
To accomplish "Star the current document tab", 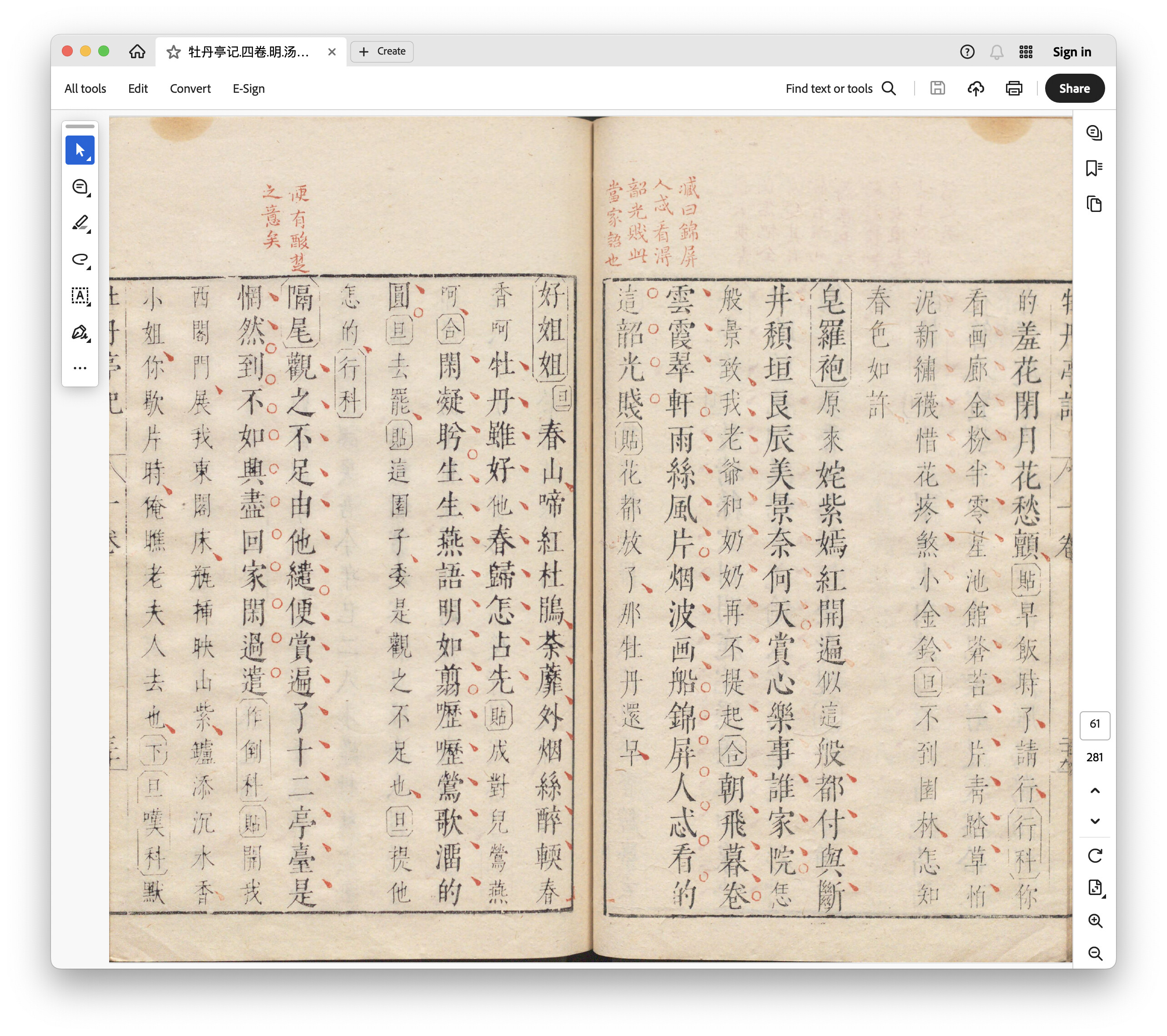I will coord(174,52).
